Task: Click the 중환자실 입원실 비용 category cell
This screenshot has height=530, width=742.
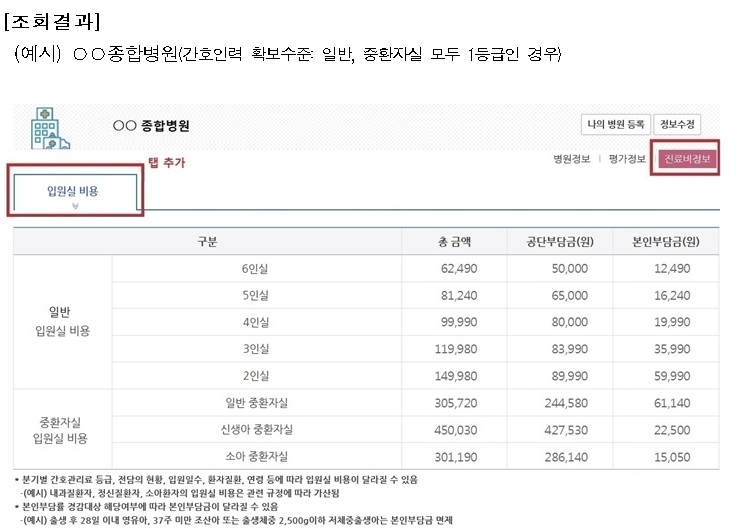Action: [x=62, y=430]
